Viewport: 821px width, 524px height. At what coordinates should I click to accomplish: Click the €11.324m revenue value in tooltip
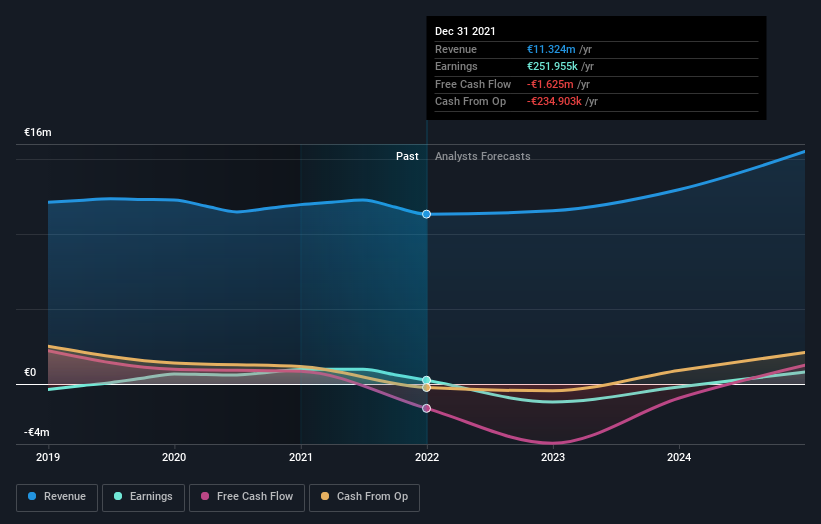551,49
